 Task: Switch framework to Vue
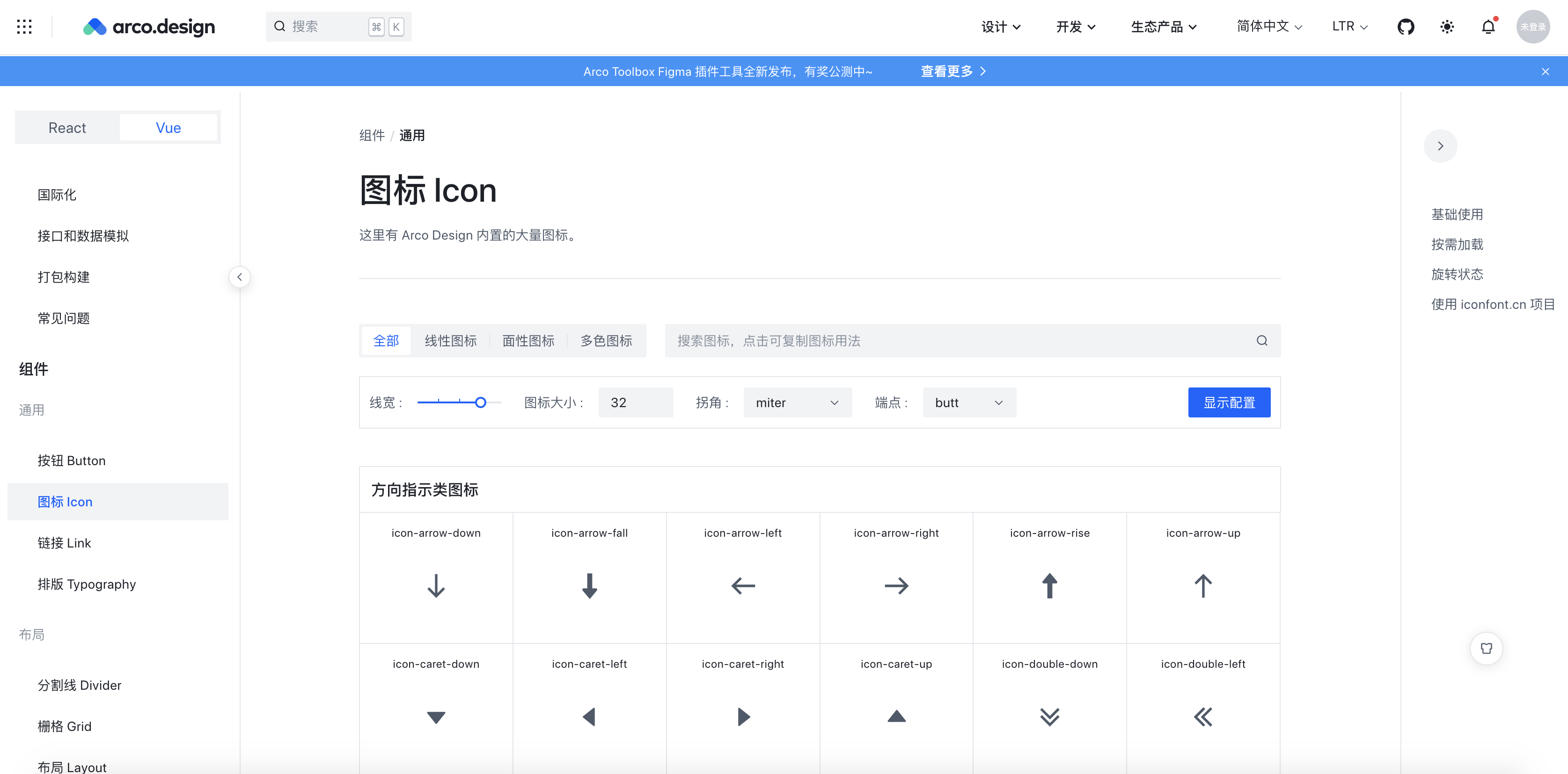point(168,128)
